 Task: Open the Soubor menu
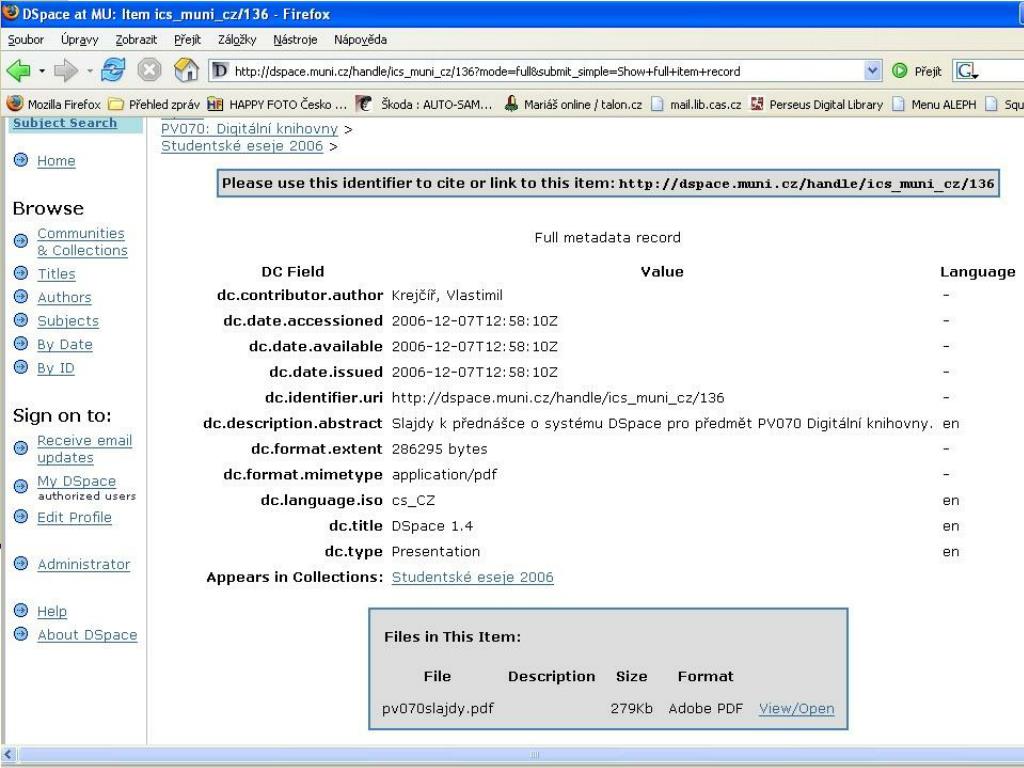pyautogui.click(x=25, y=39)
